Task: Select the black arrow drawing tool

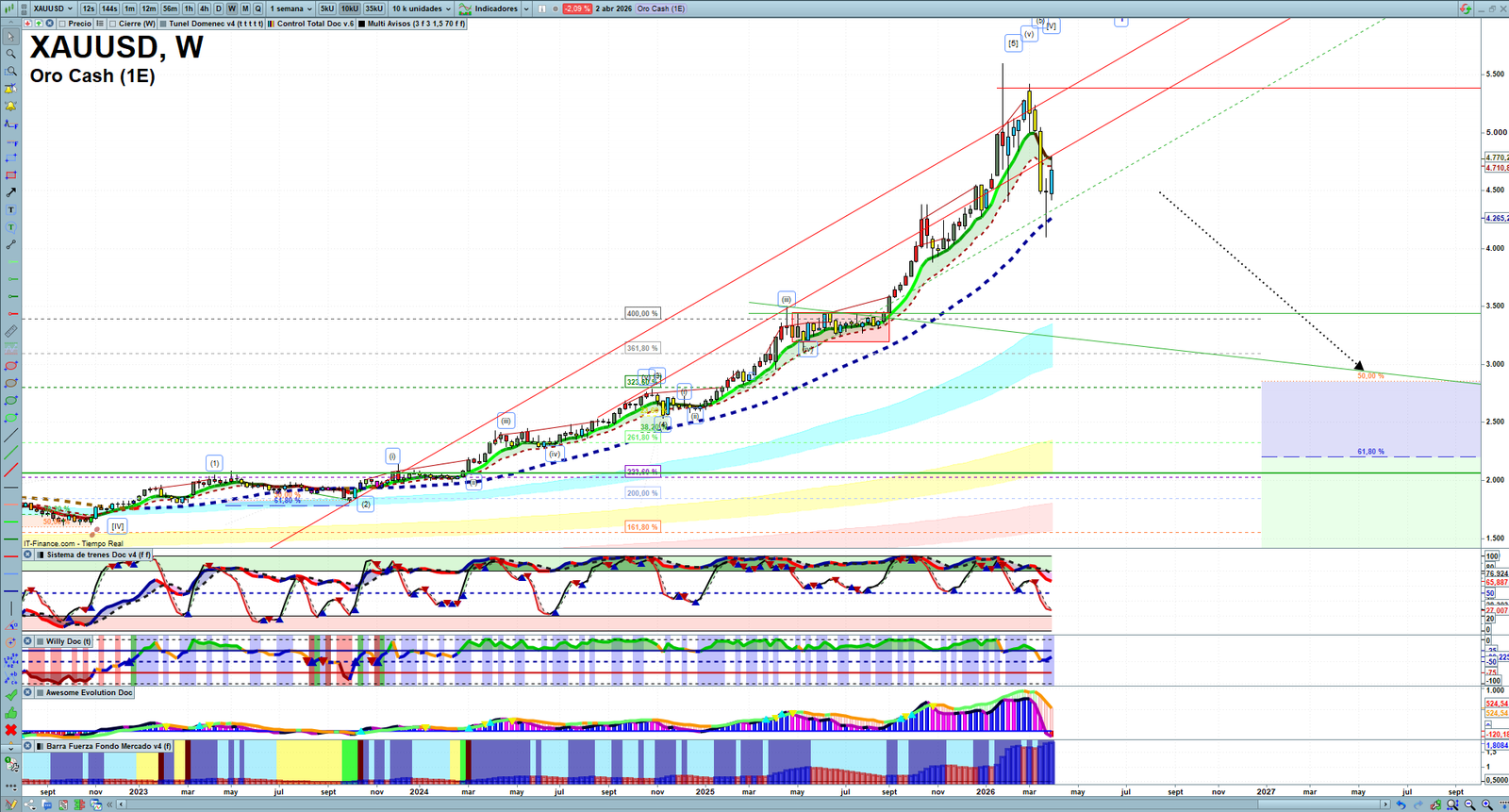Action: 11,192
